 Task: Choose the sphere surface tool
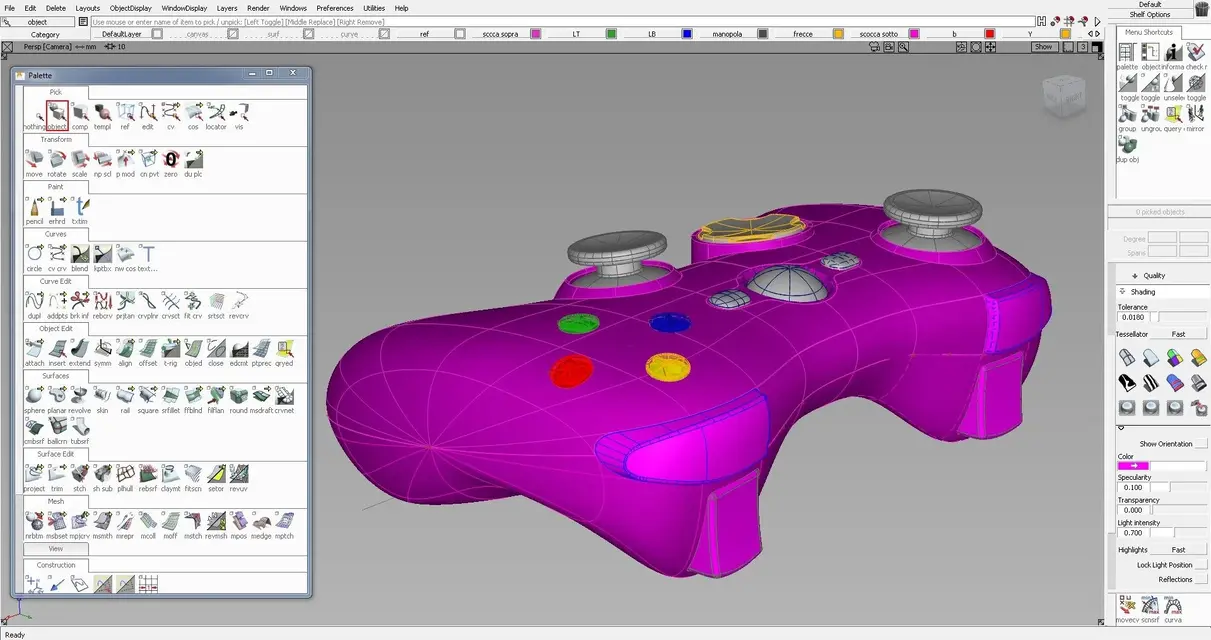tap(34, 396)
